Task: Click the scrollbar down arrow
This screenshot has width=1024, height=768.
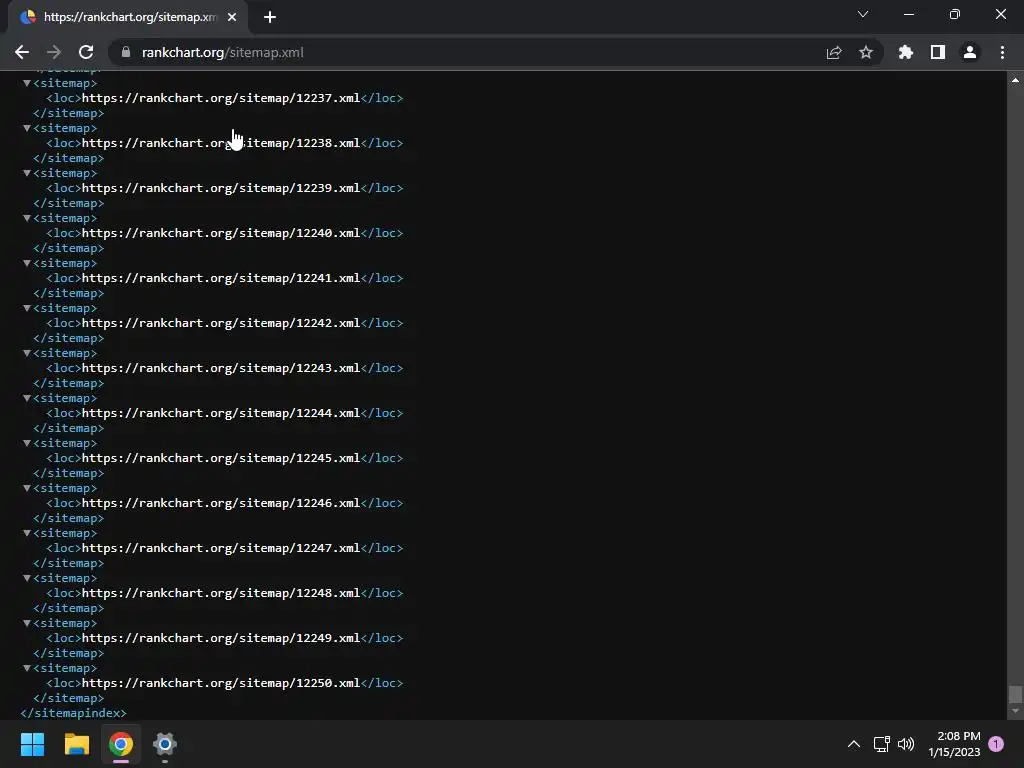Action: click(x=1015, y=711)
